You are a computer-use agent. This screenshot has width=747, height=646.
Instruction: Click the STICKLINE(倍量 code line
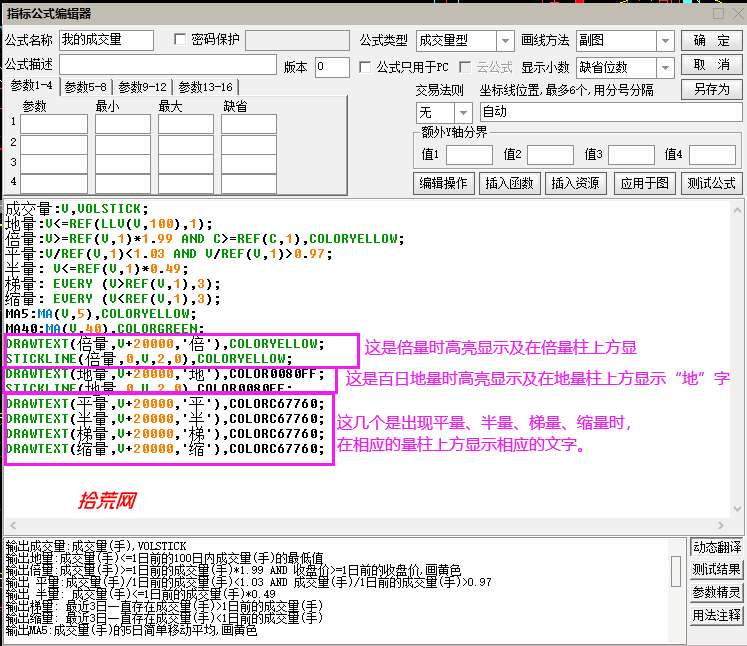[149, 358]
